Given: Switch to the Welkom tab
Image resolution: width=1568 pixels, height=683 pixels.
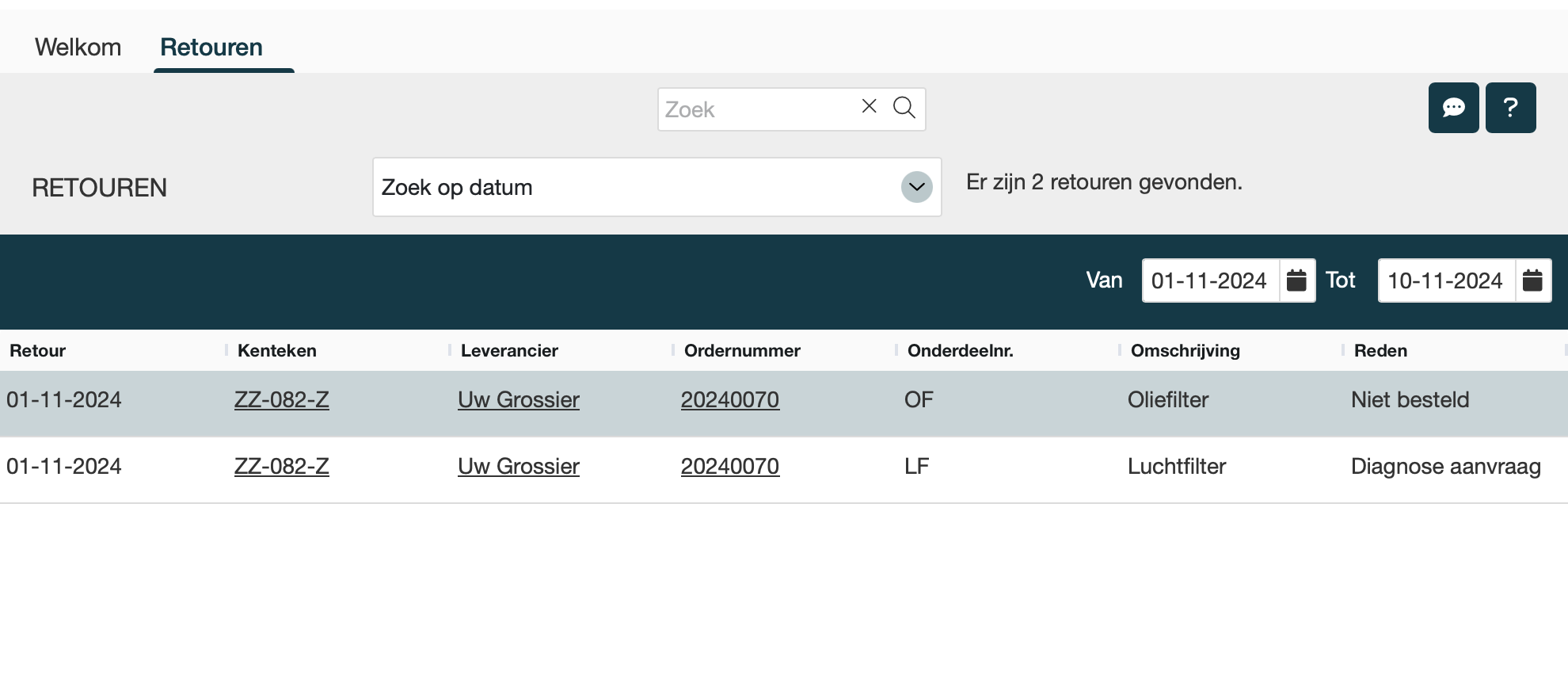Looking at the screenshot, I should point(78,47).
